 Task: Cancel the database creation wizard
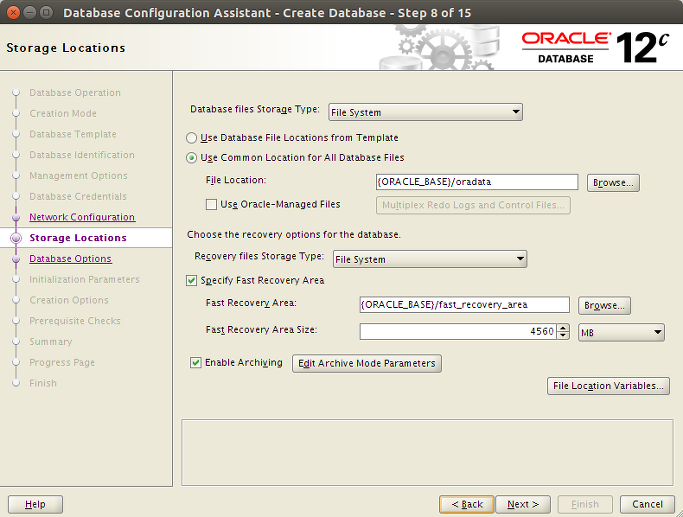coord(647,504)
